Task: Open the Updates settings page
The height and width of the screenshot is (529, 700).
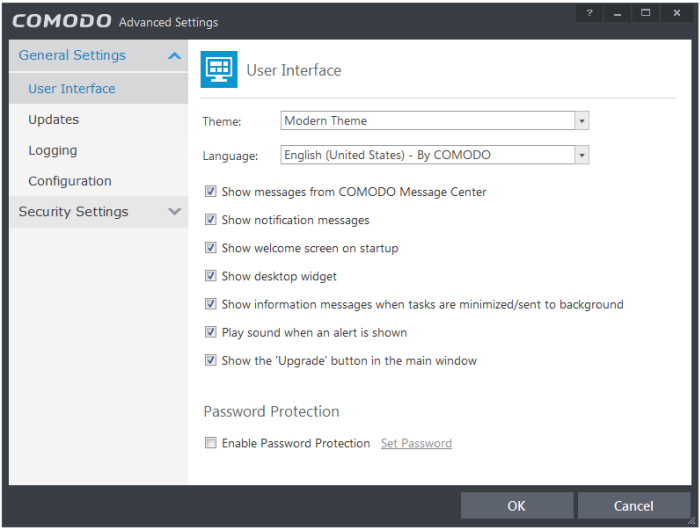Action: (x=99, y=120)
